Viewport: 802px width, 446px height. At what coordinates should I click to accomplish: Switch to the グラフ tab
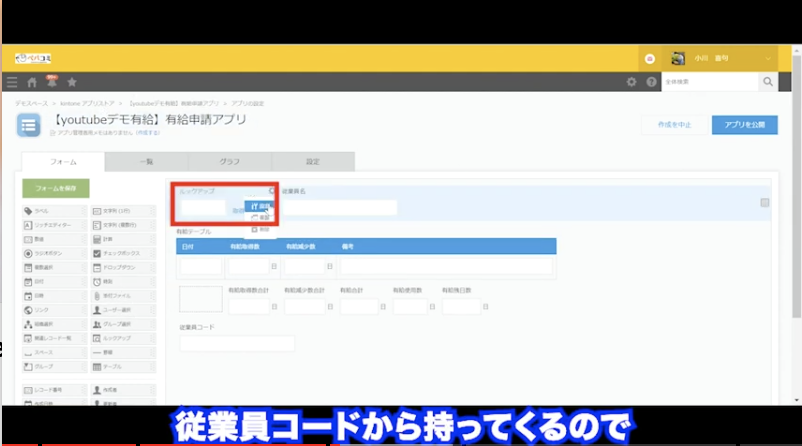point(229,161)
